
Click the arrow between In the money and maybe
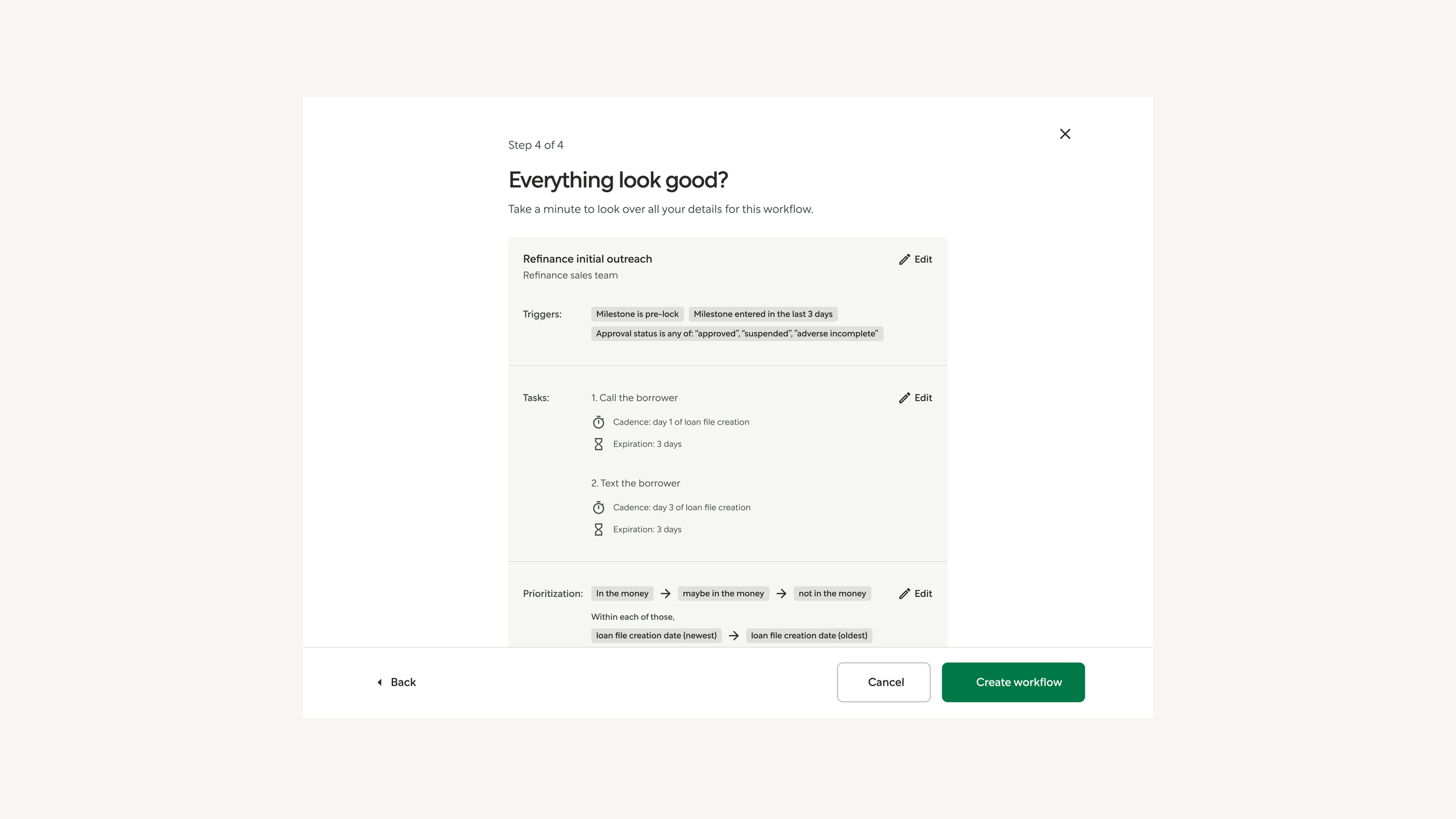666,594
